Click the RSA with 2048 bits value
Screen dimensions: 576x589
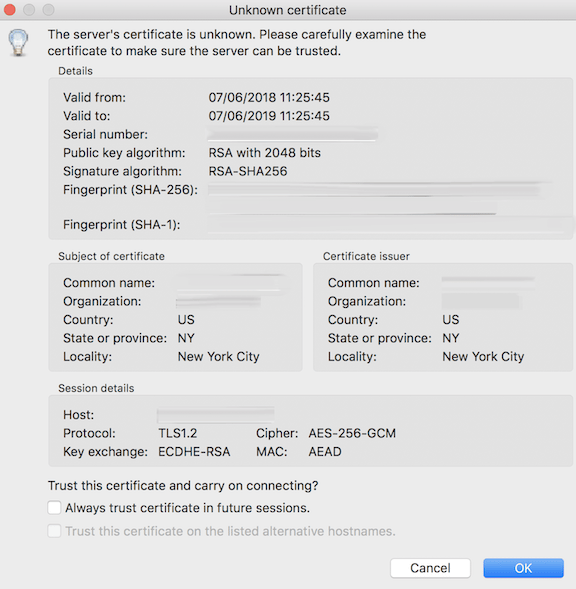pos(265,153)
